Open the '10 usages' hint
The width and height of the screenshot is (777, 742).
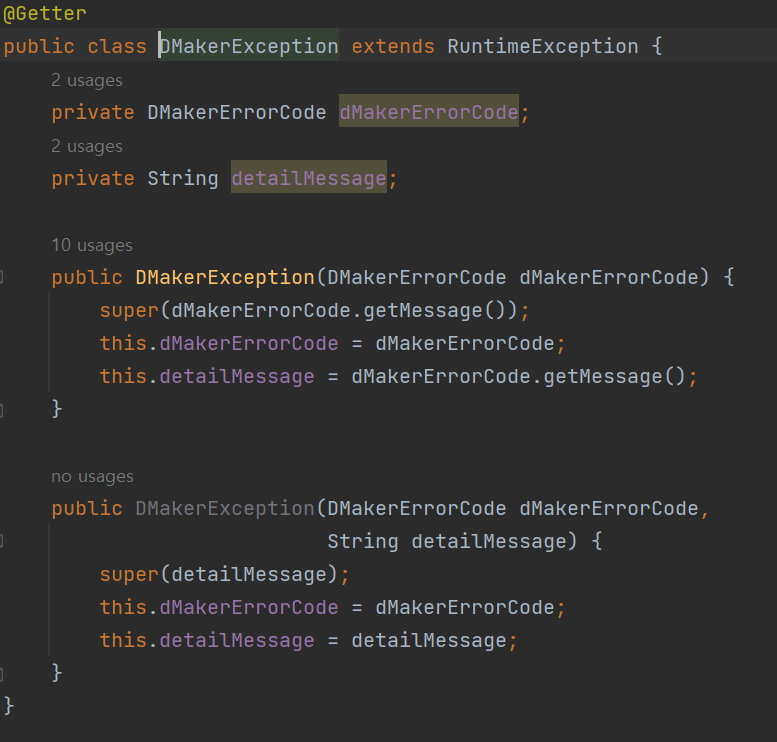[92, 245]
